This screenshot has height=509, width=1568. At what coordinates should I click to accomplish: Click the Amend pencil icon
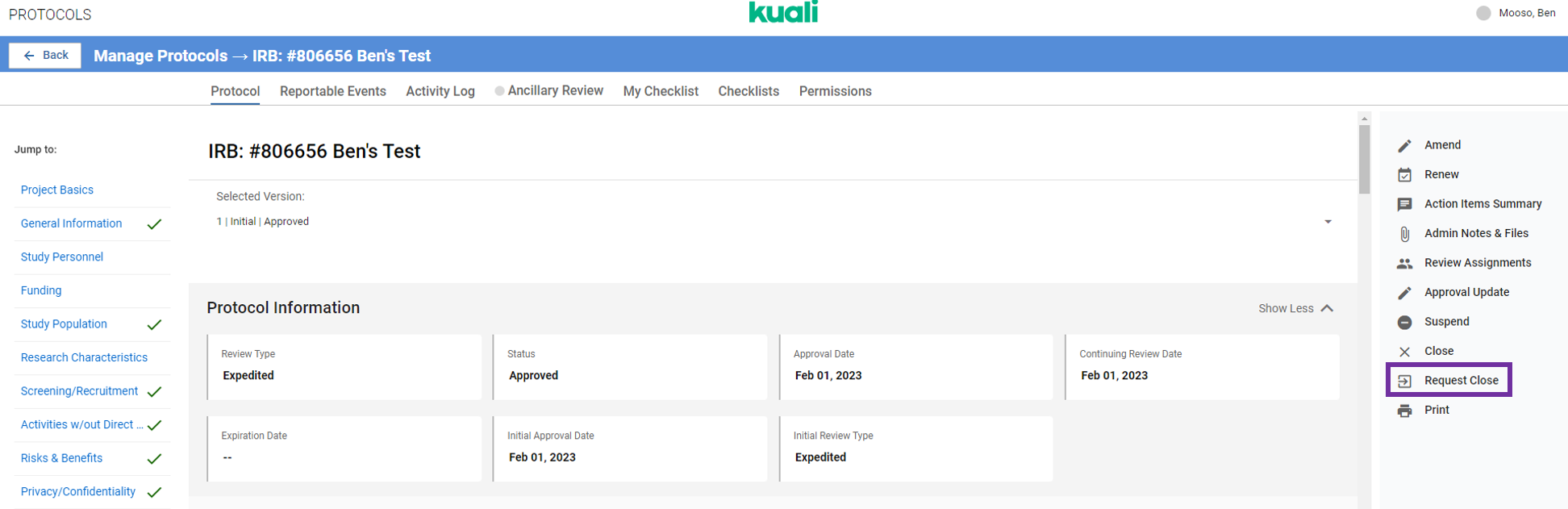tap(1404, 145)
